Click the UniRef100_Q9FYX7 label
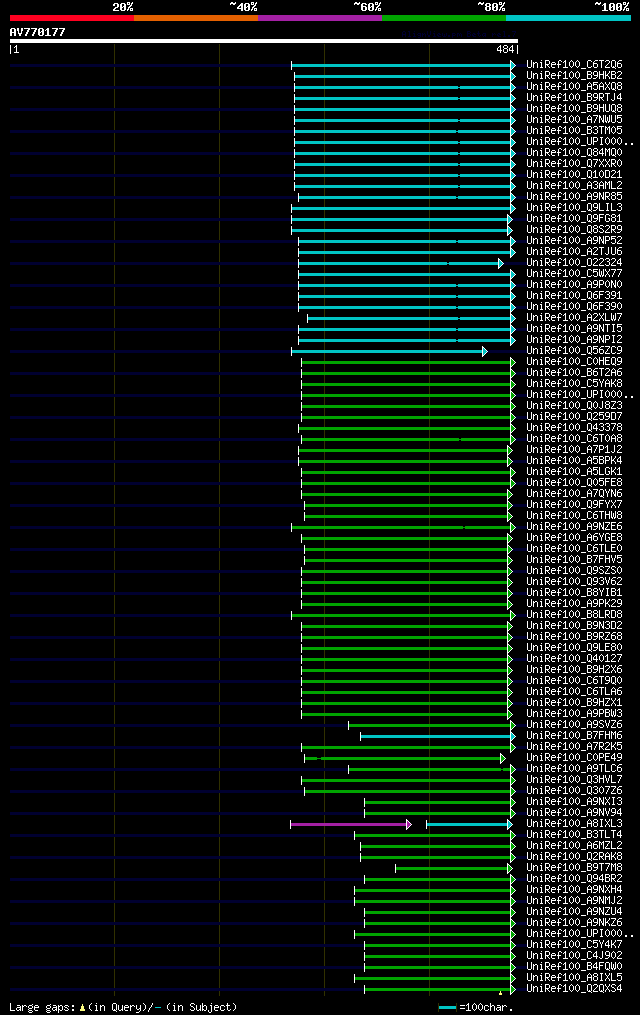The width and height of the screenshot is (640, 1015). (x=574, y=505)
